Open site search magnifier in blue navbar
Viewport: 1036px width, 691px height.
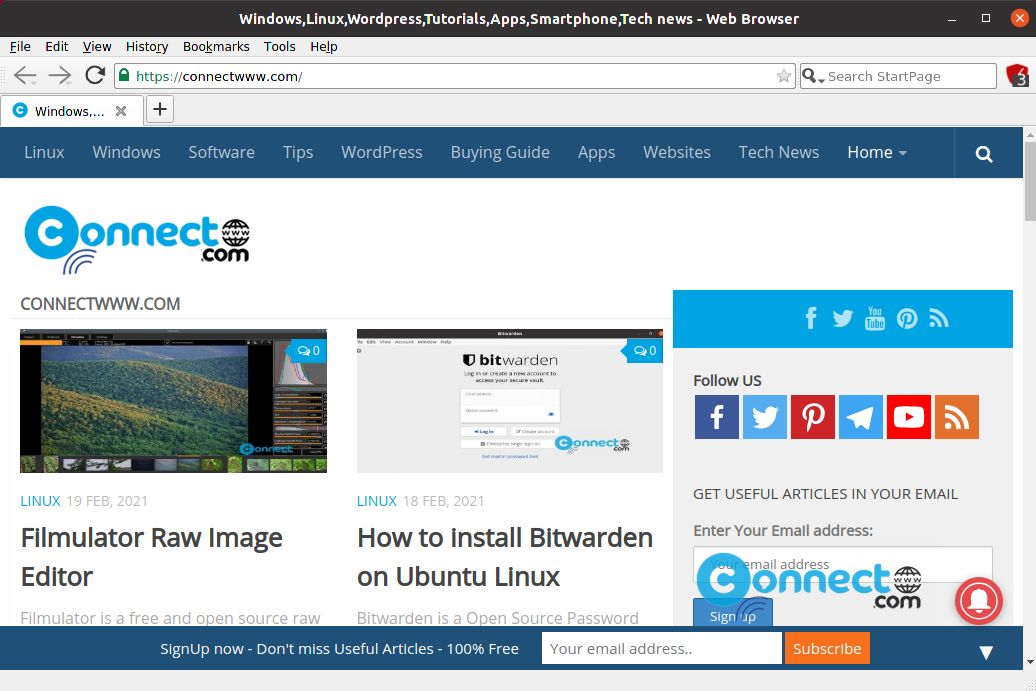click(x=984, y=153)
